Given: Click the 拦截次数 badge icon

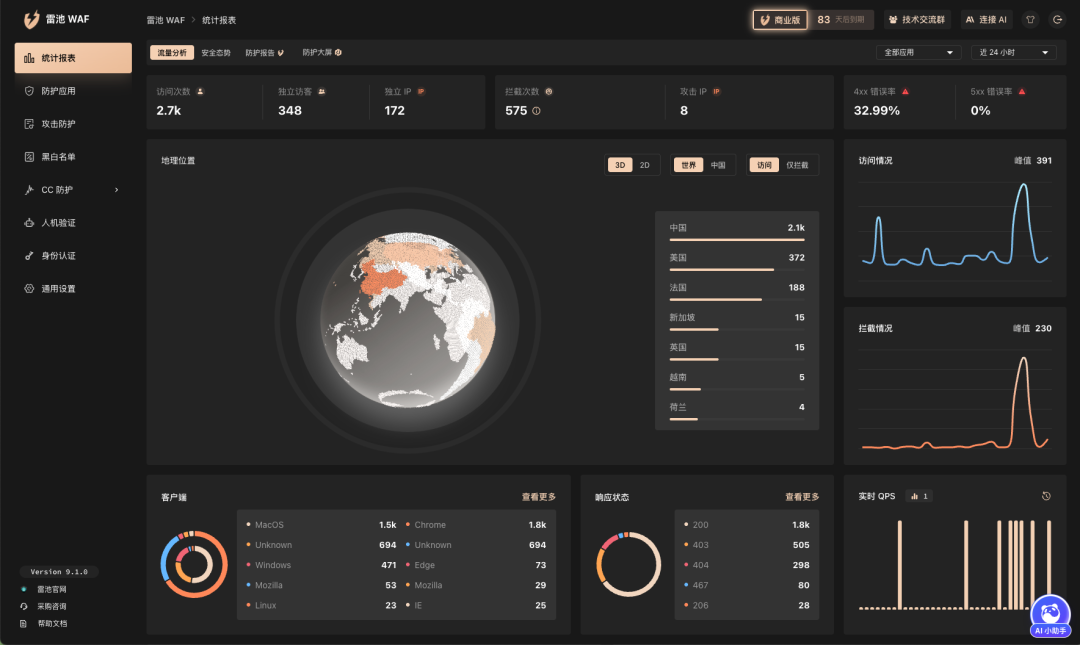Looking at the screenshot, I should tap(549, 92).
